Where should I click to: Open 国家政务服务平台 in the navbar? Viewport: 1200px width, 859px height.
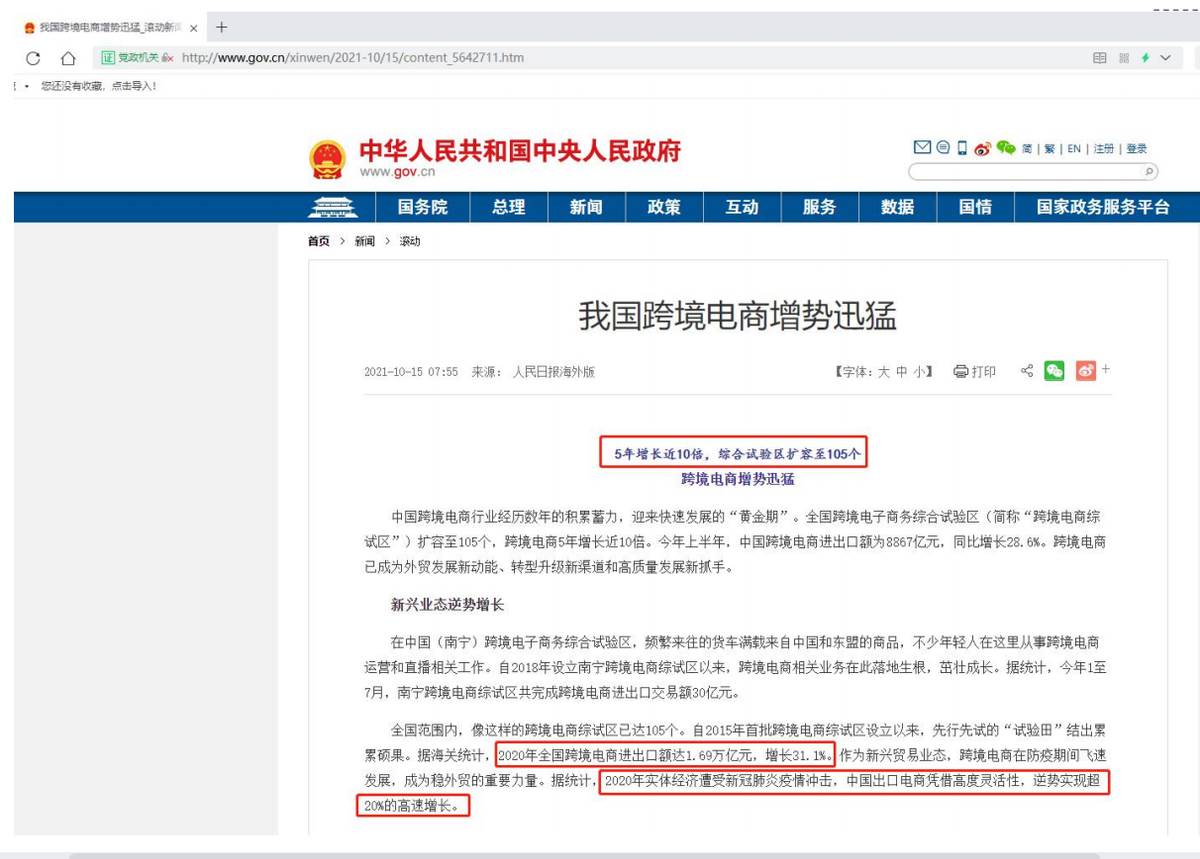tap(1103, 207)
